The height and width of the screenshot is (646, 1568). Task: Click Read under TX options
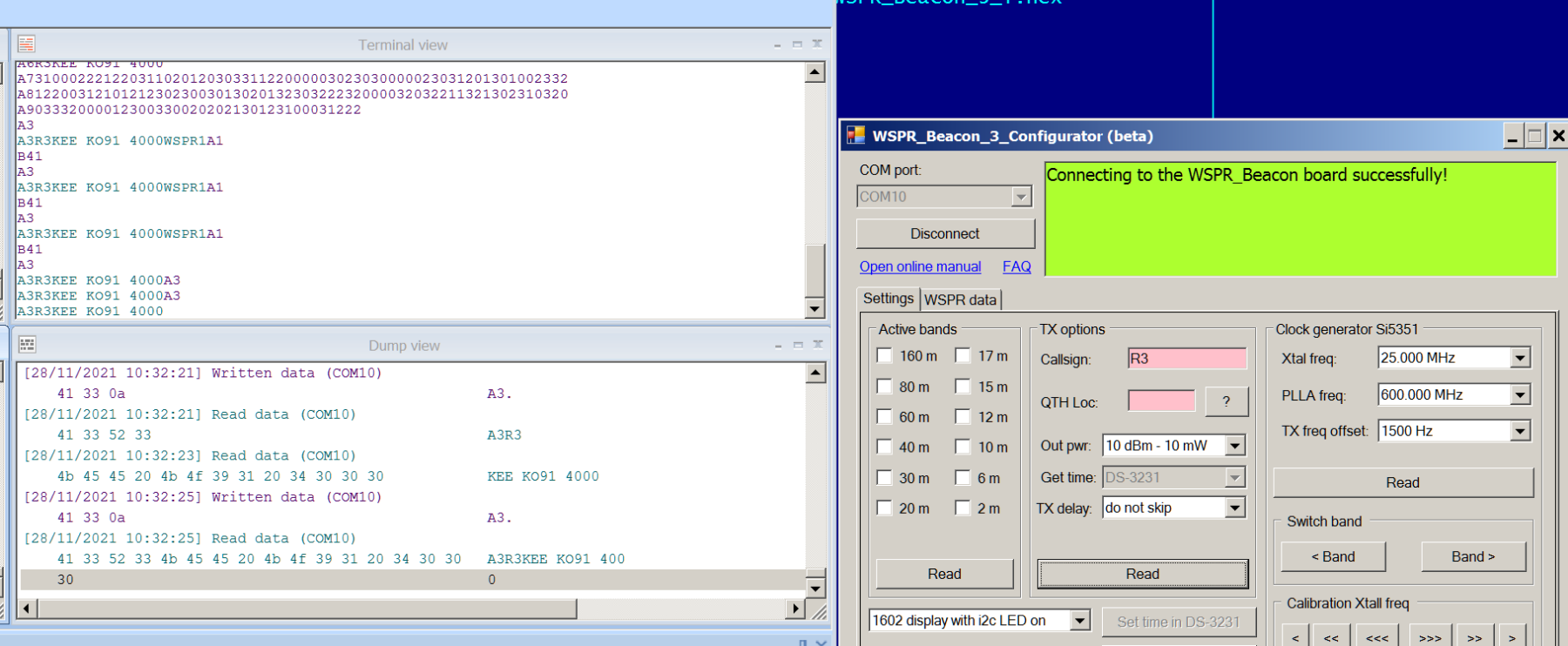tap(1142, 574)
